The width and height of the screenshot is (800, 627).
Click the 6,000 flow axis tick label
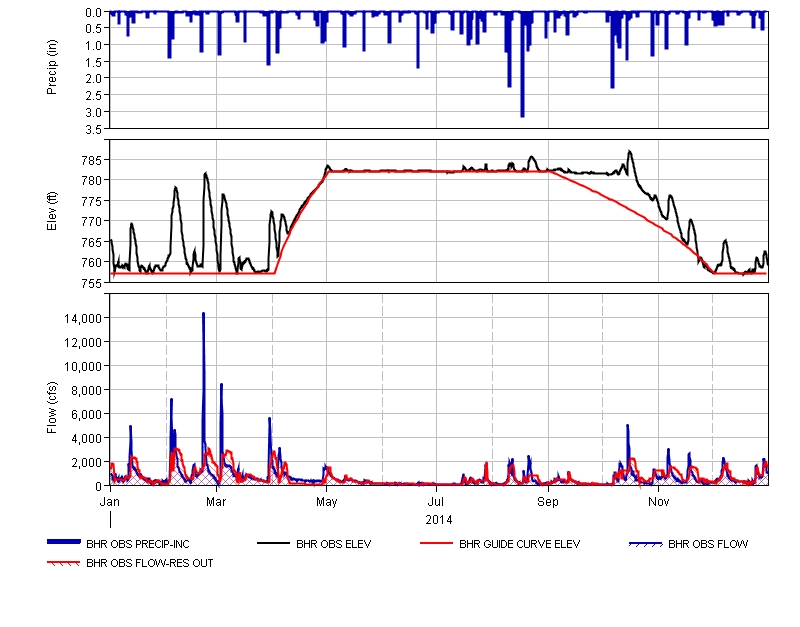pos(86,415)
